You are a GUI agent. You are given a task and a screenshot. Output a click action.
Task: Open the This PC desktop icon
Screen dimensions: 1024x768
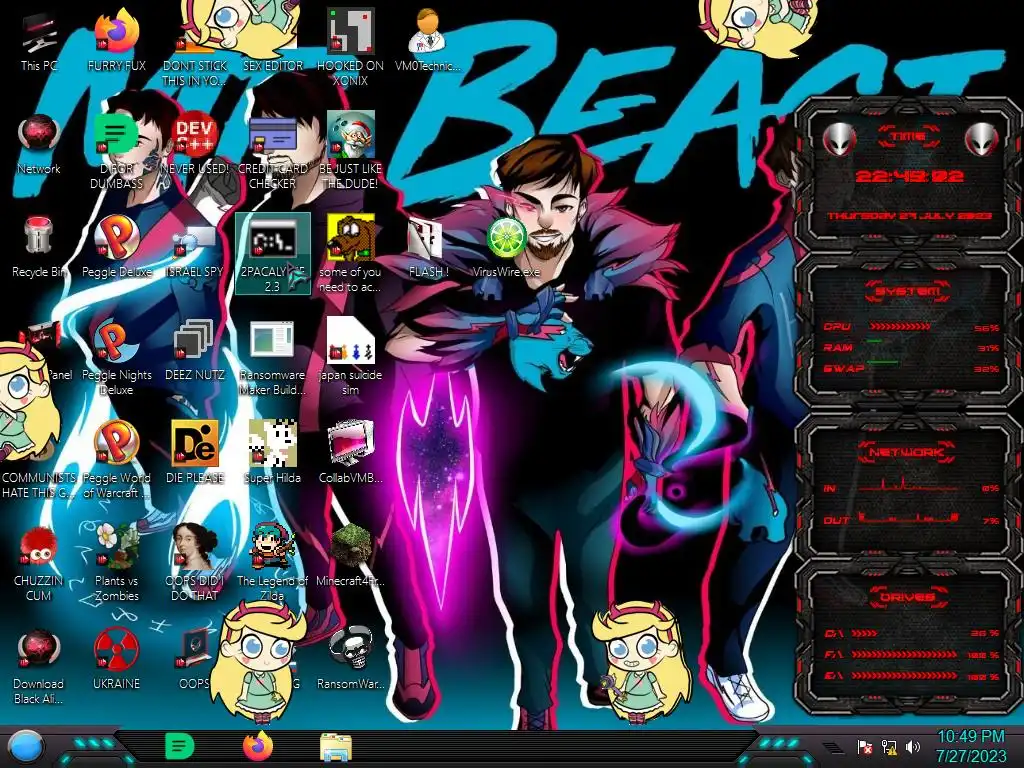39,42
